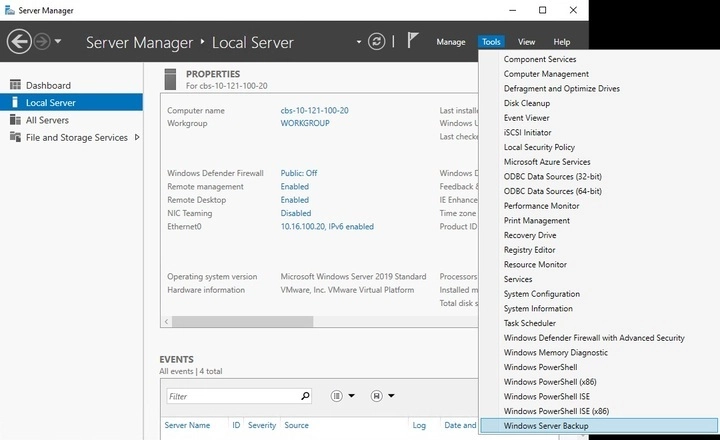Launch Windows PowerShell (x86)
This screenshot has height=440, width=720.
tap(550, 383)
